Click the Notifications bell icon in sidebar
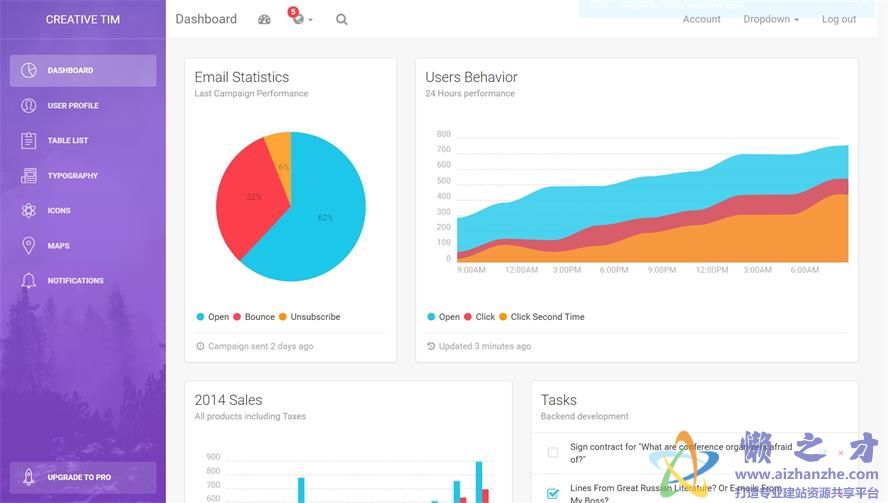888x503 pixels. pos(29,281)
